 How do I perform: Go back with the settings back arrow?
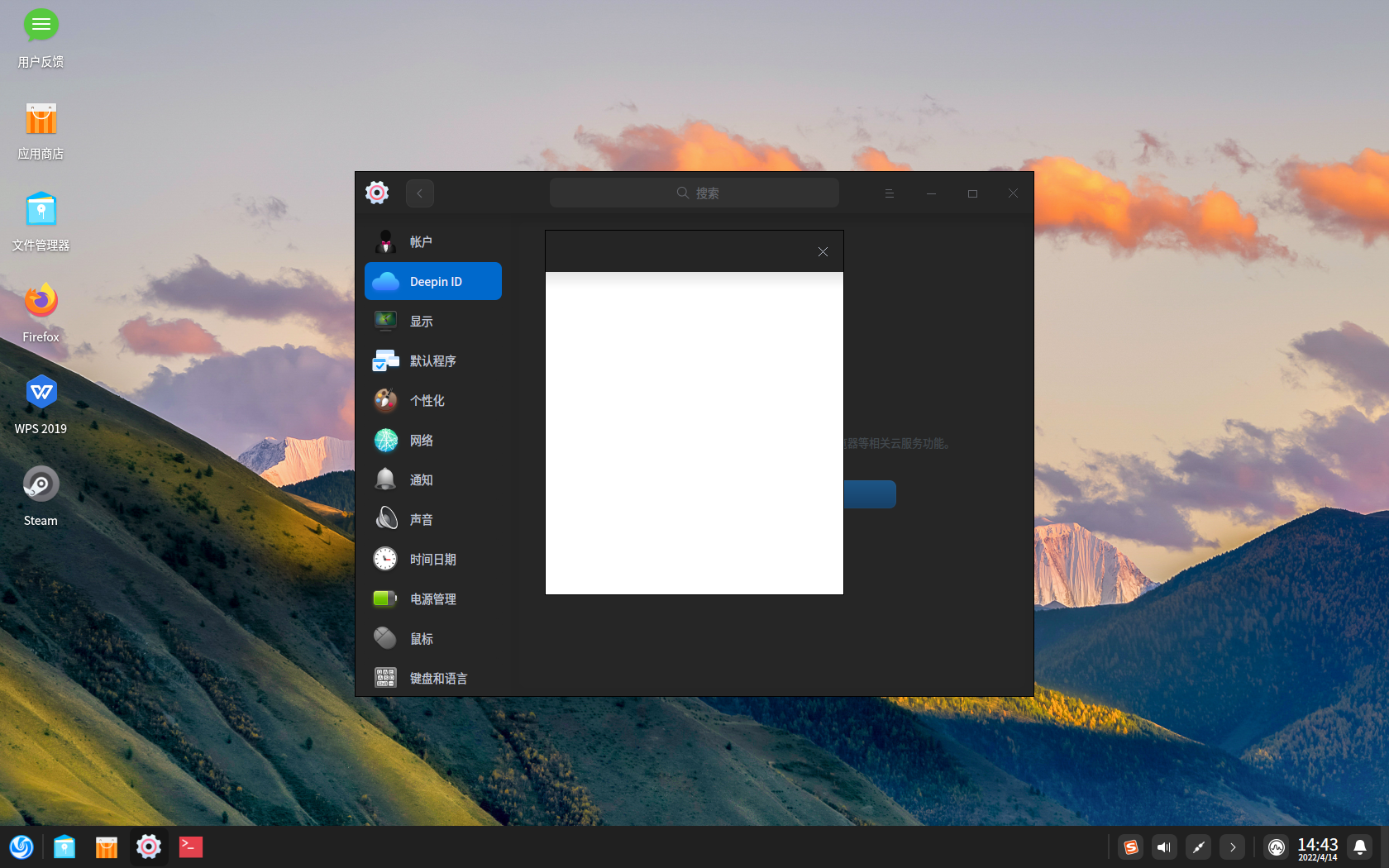(x=420, y=193)
